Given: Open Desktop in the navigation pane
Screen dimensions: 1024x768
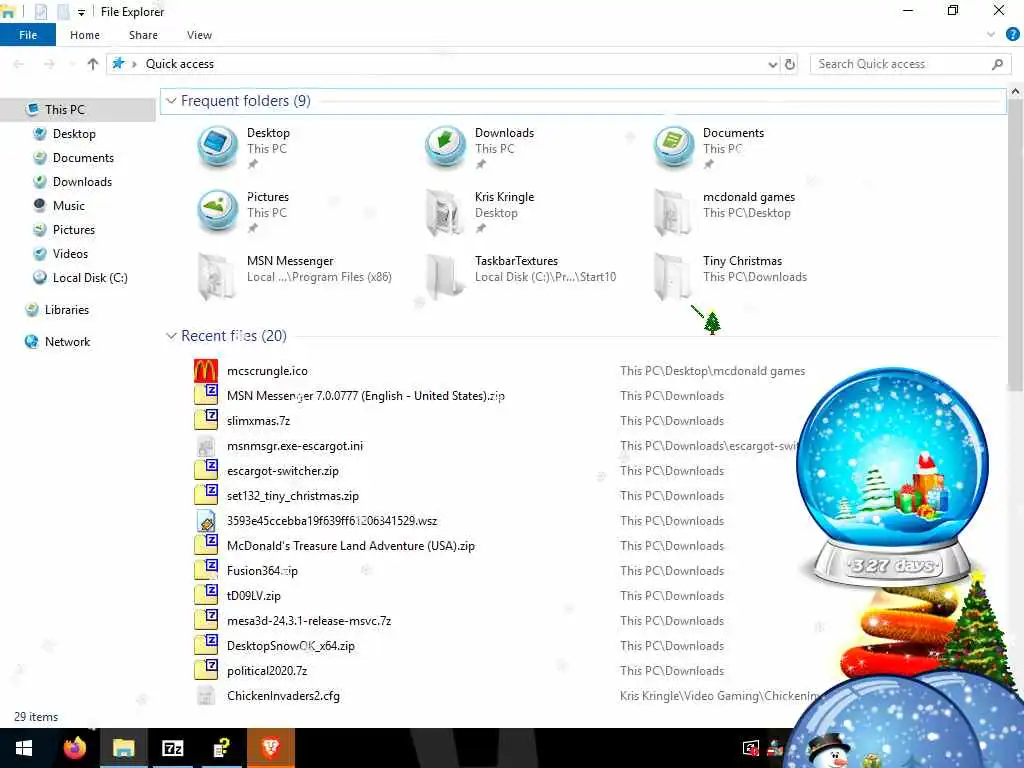Looking at the screenshot, I should 74,134.
